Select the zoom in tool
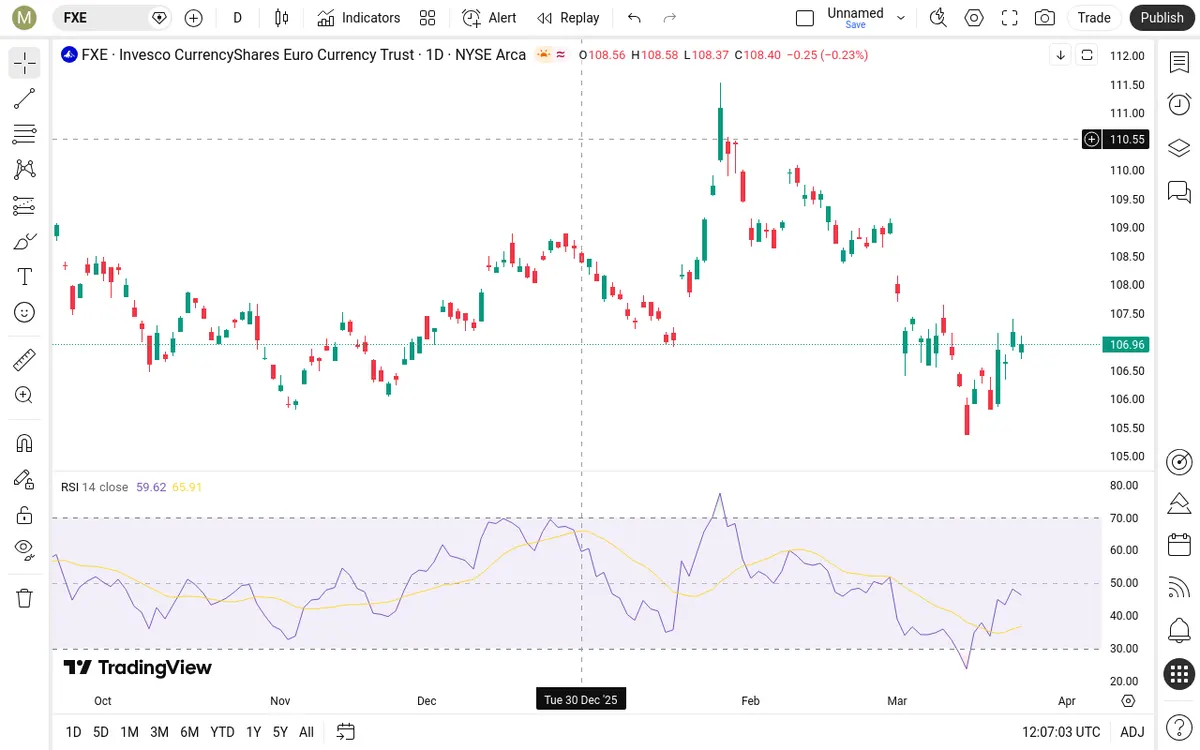This screenshot has height=750, width=1200. [x=25, y=395]
